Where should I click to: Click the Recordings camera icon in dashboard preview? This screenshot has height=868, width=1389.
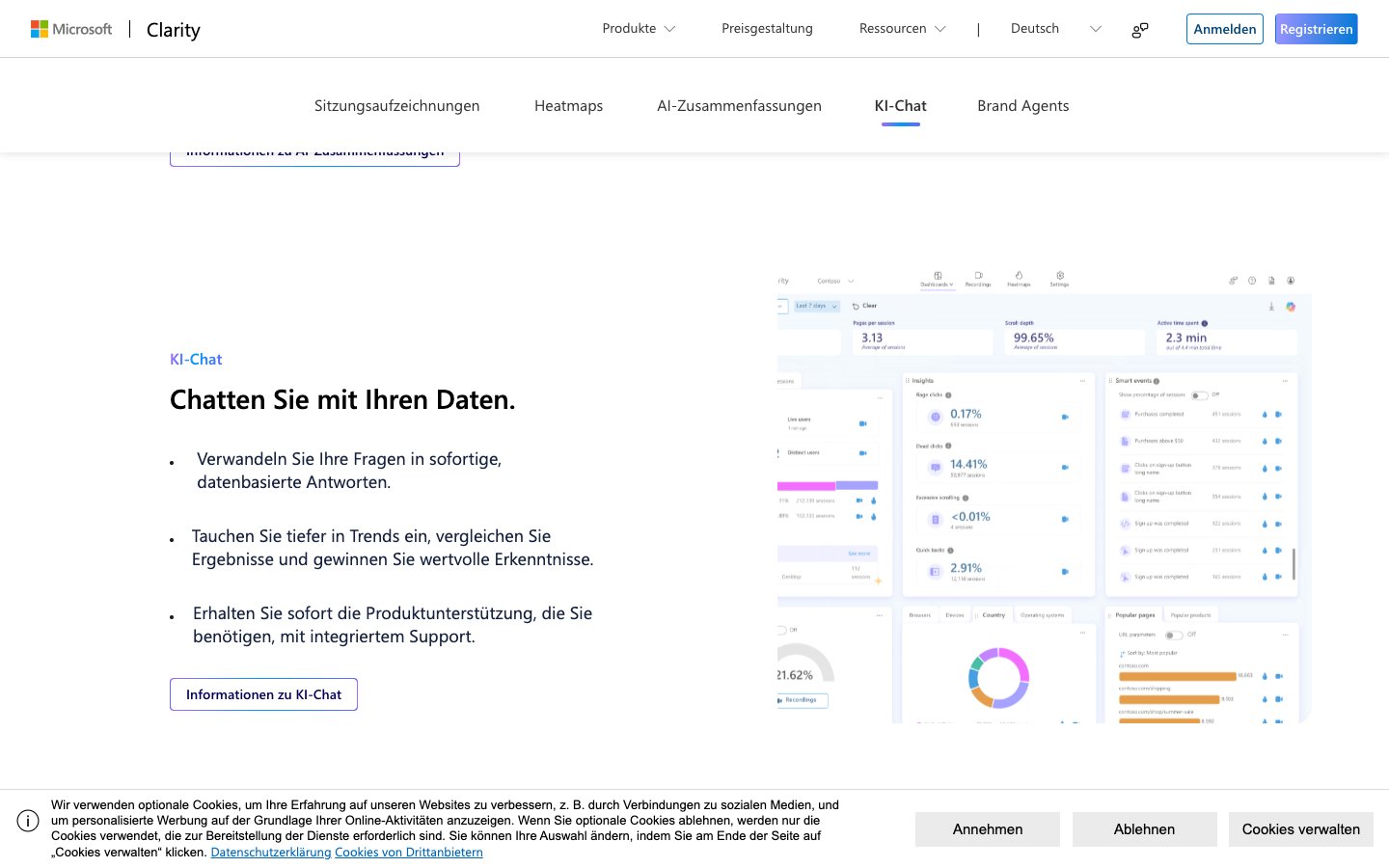tap(978, 276)
